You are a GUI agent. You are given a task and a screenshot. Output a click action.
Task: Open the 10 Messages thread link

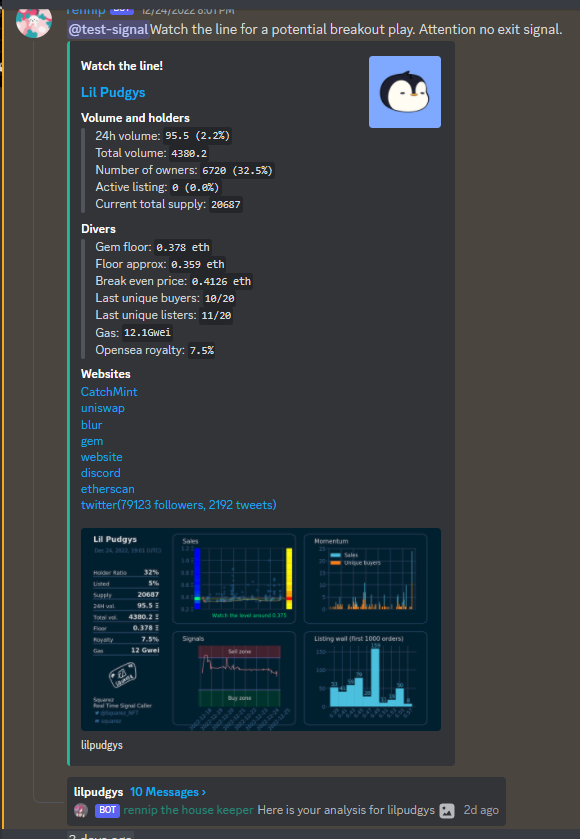tap(168, 791)
